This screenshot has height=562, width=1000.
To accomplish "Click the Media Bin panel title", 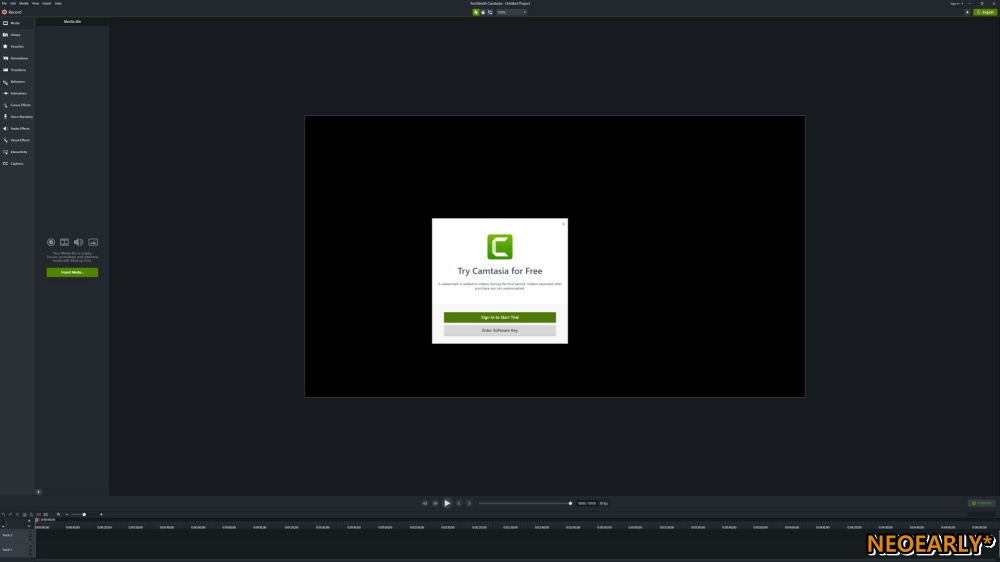I will 72,22.
